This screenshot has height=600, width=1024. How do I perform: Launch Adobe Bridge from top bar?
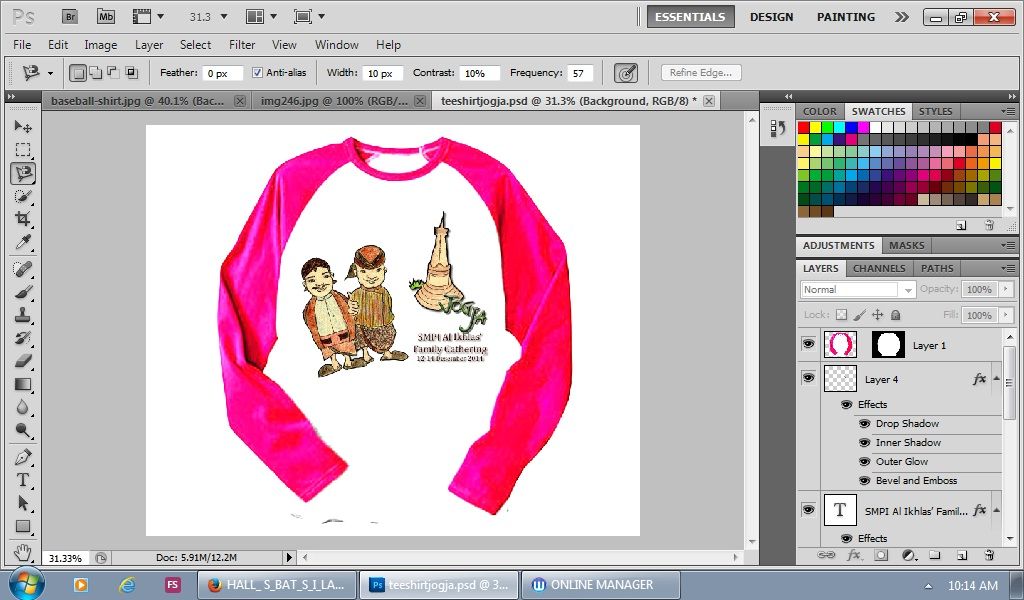tap(69, 17)
